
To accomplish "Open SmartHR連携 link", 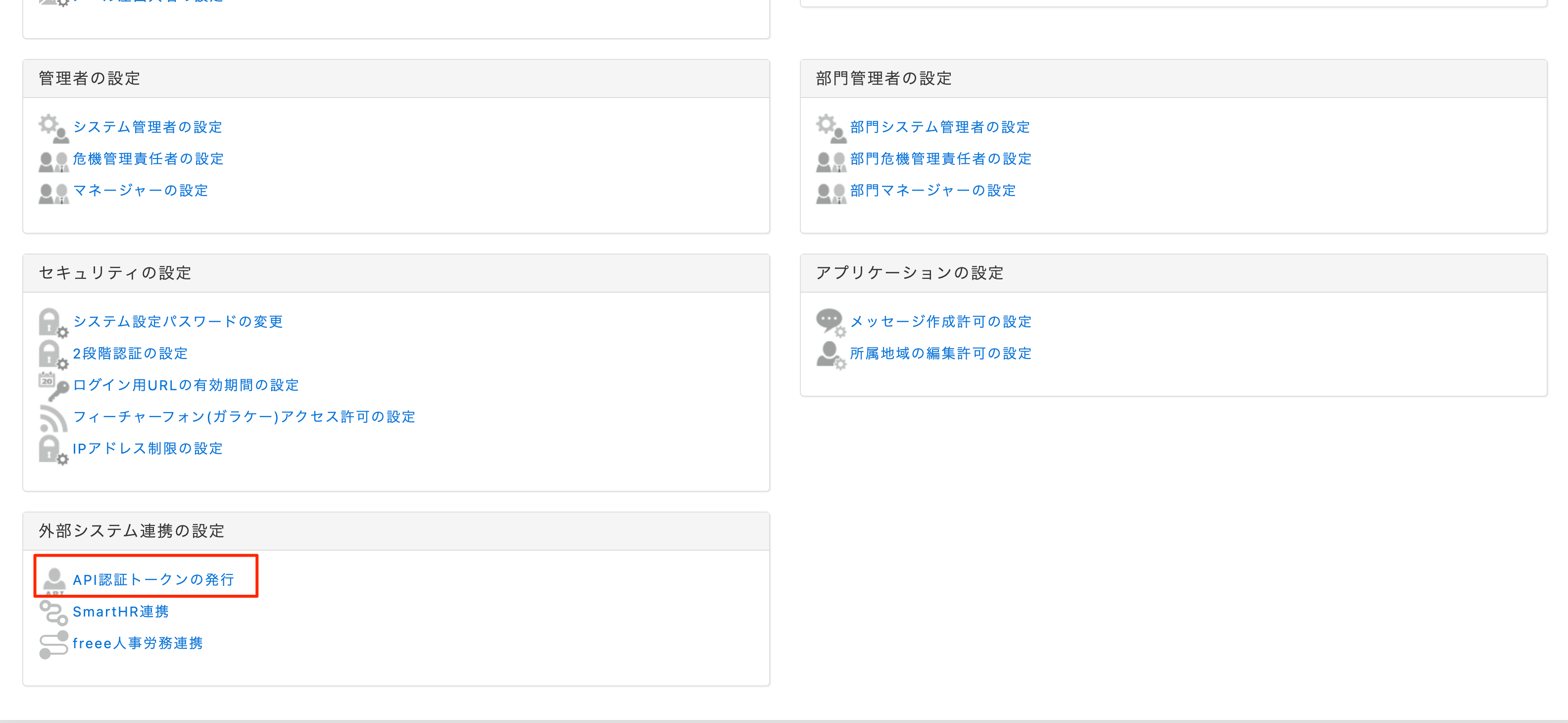I will (121, 612).
